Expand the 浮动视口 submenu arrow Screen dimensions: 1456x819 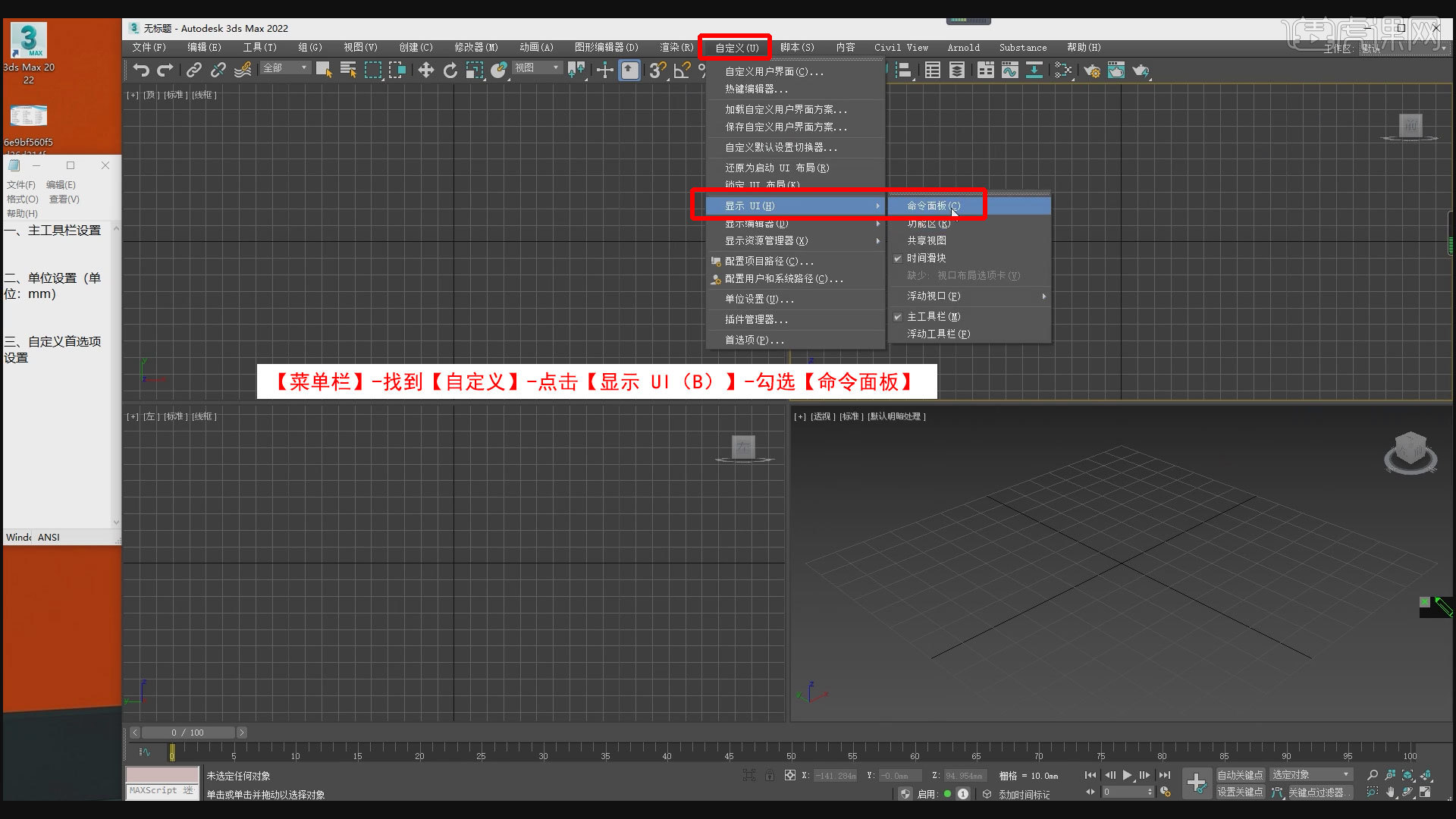[1044, 296]
